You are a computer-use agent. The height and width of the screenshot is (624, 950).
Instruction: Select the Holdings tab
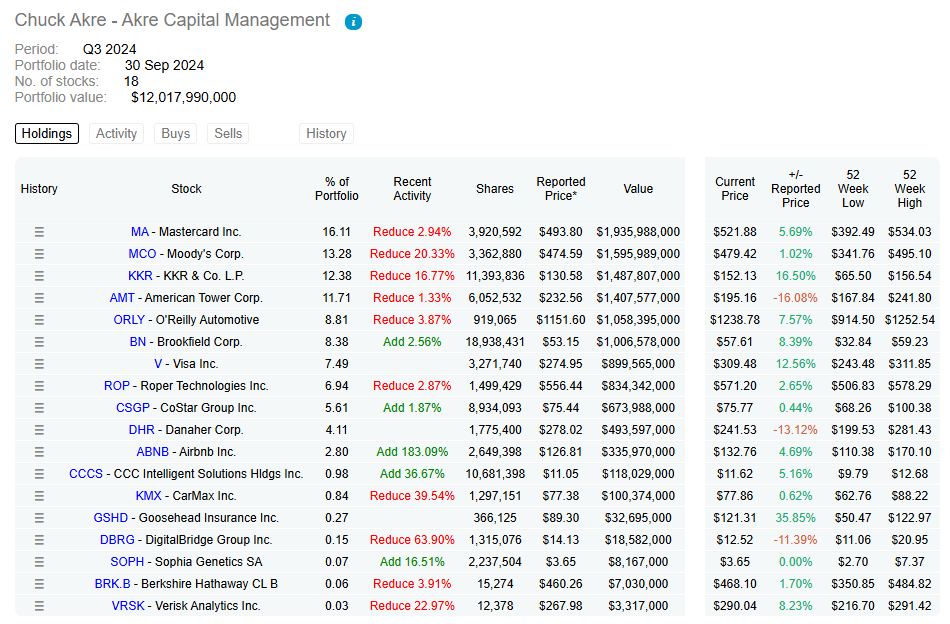pyautogui.click(x=47, y=134)
